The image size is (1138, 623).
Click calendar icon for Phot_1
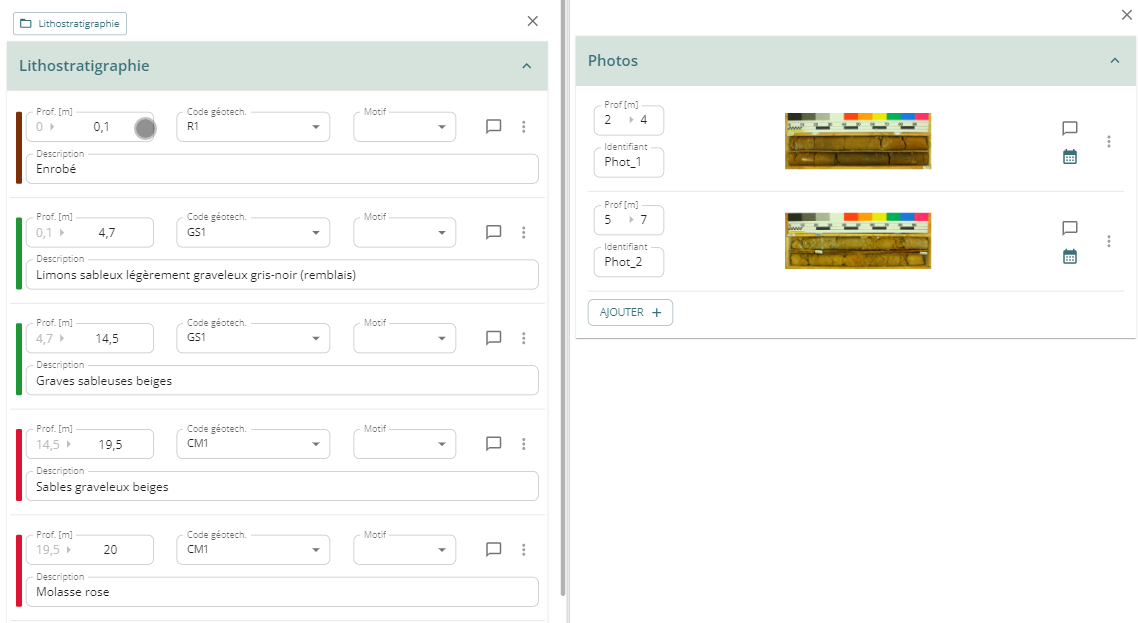[1069, 157]
